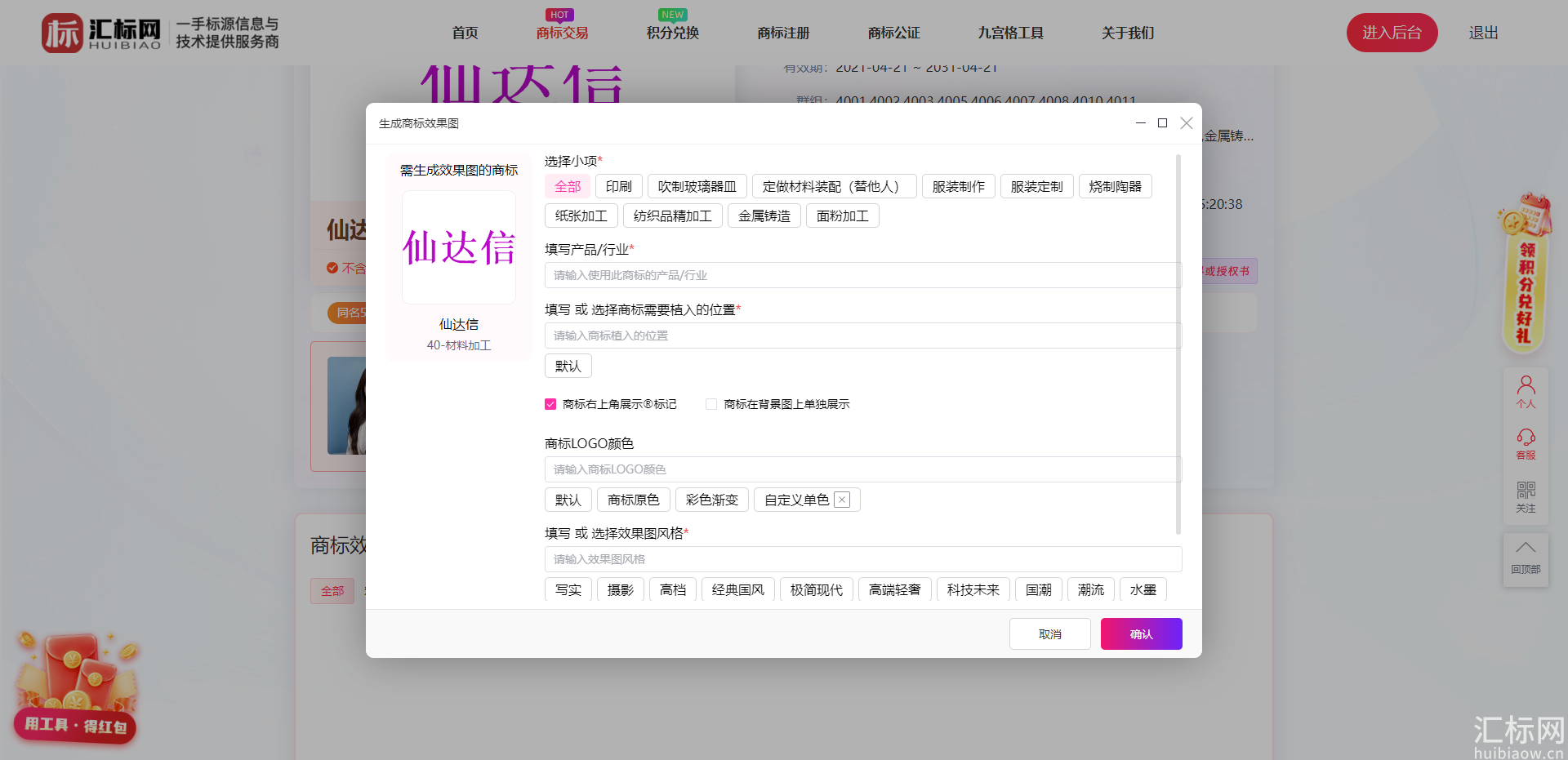Maximize the 生成商标效果图 dialog

[1162, 123]
